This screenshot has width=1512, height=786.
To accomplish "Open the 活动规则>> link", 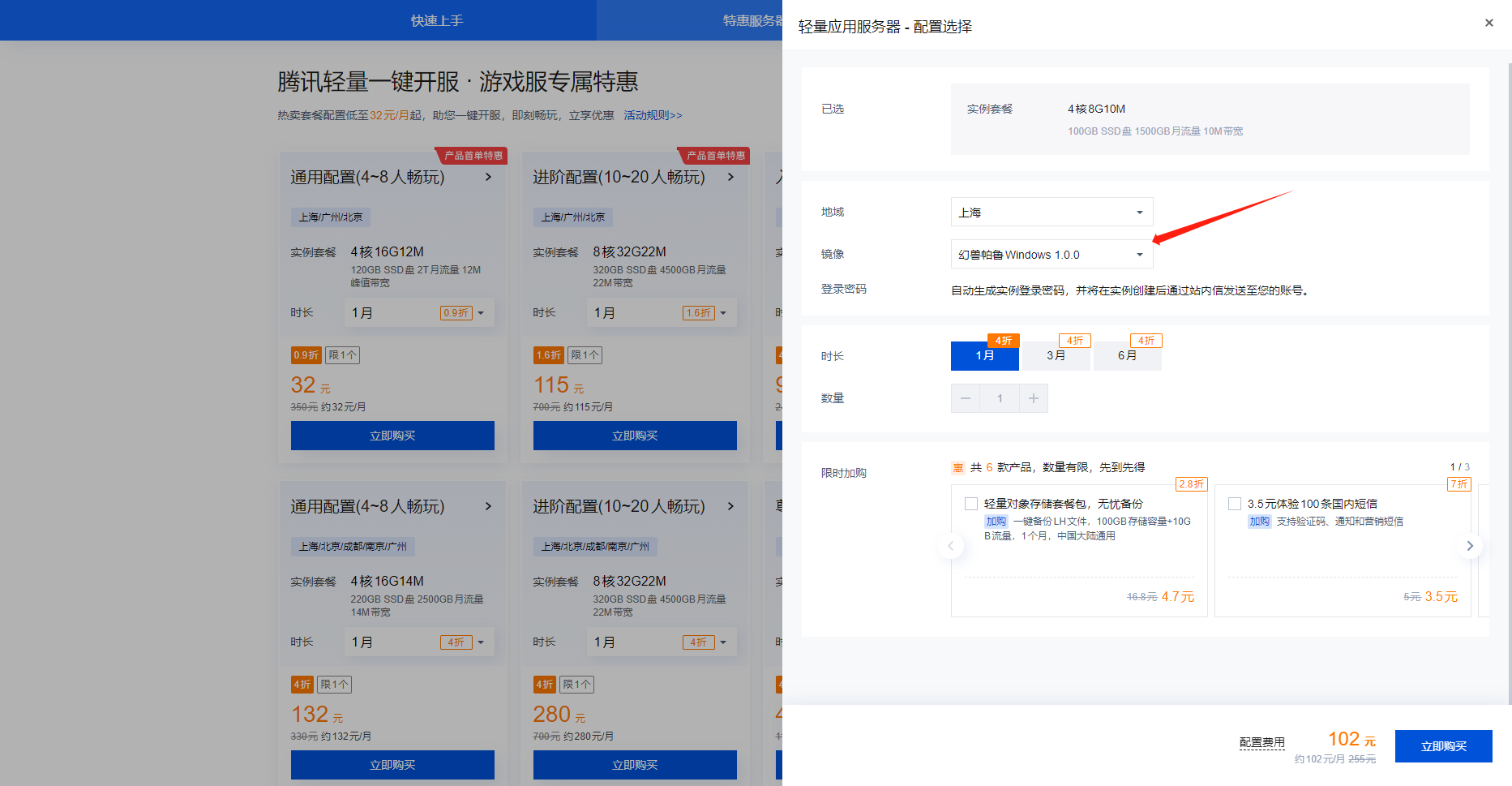I will pos(653,115).
